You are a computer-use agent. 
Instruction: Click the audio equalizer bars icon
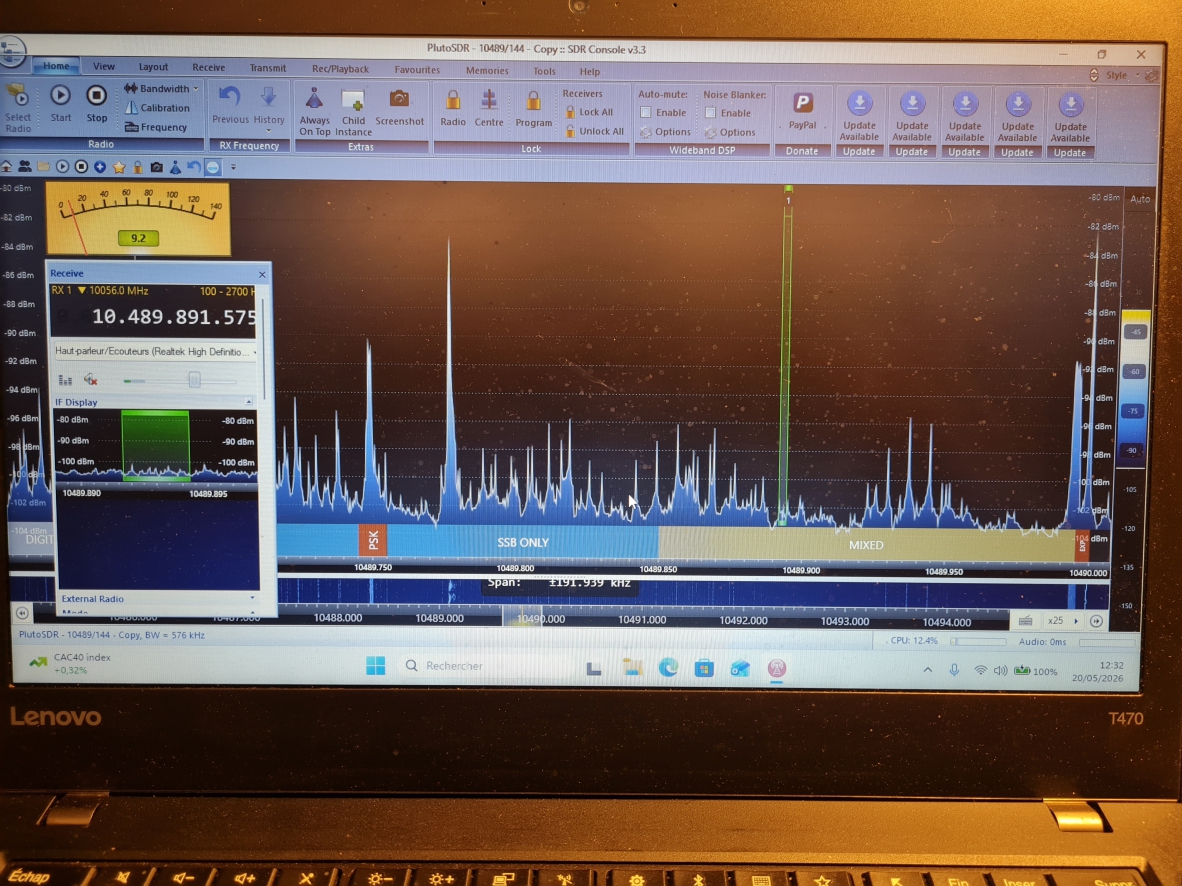66,379
